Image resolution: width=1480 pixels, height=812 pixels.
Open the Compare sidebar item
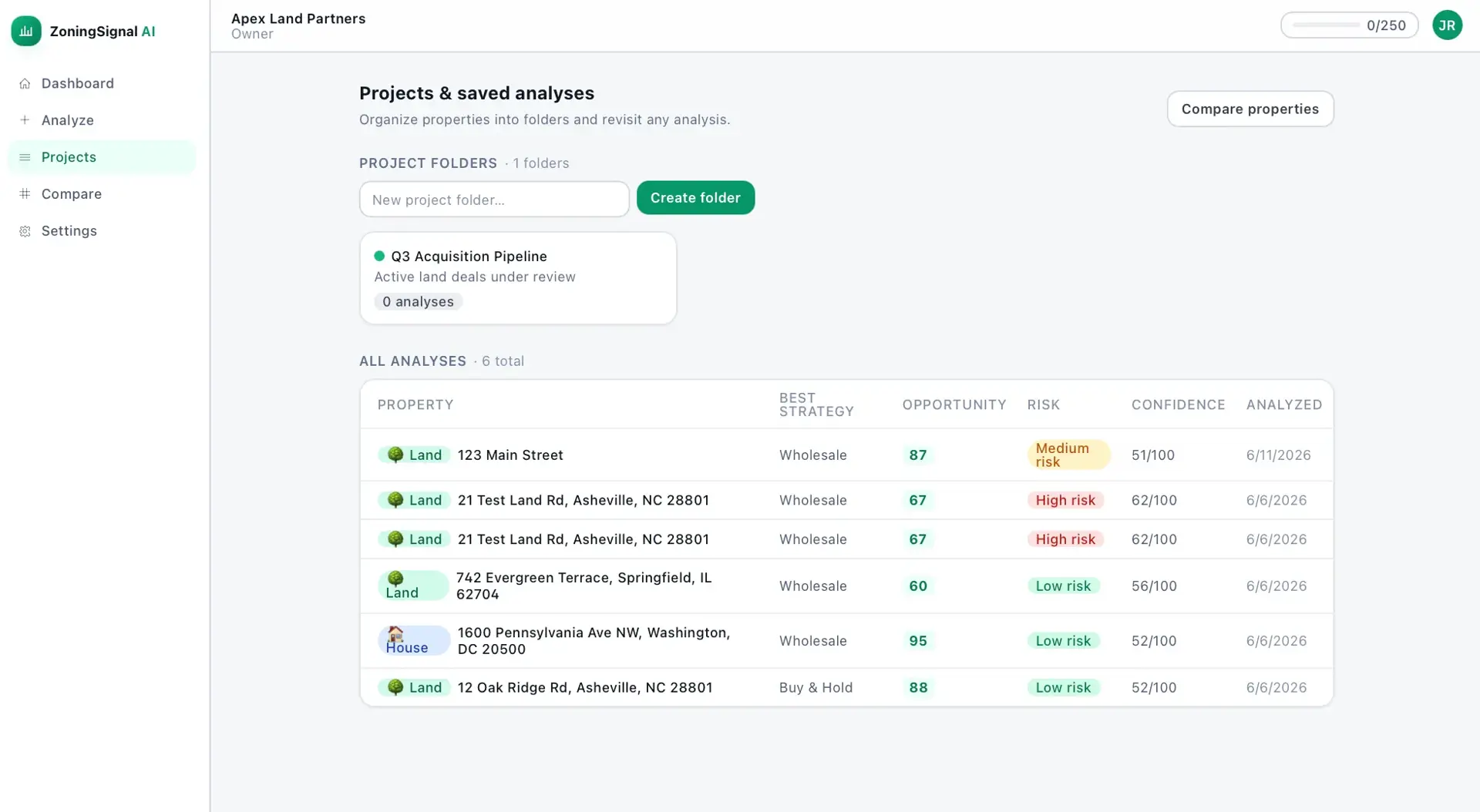[x=102, y=194]
